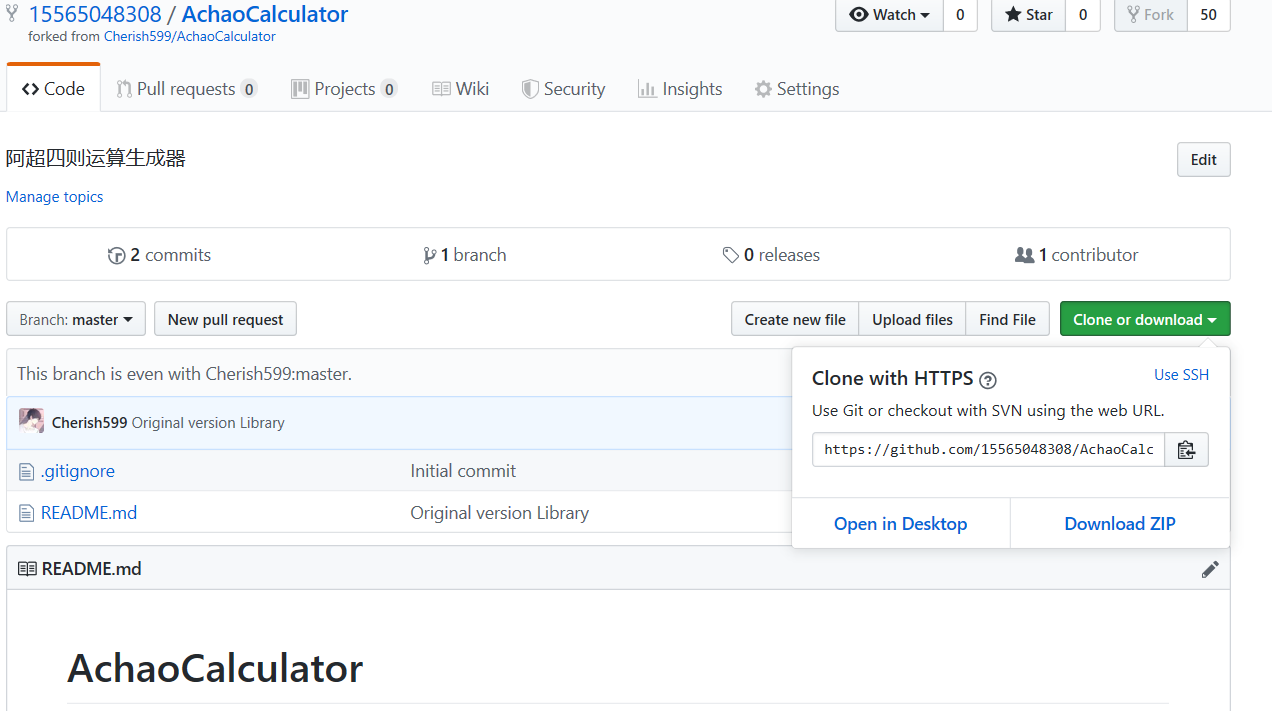Open README.md row's Original version Library commit
Image resolution: width=1272 pixels, height=711 pixels.
click(x=499, y=513)
